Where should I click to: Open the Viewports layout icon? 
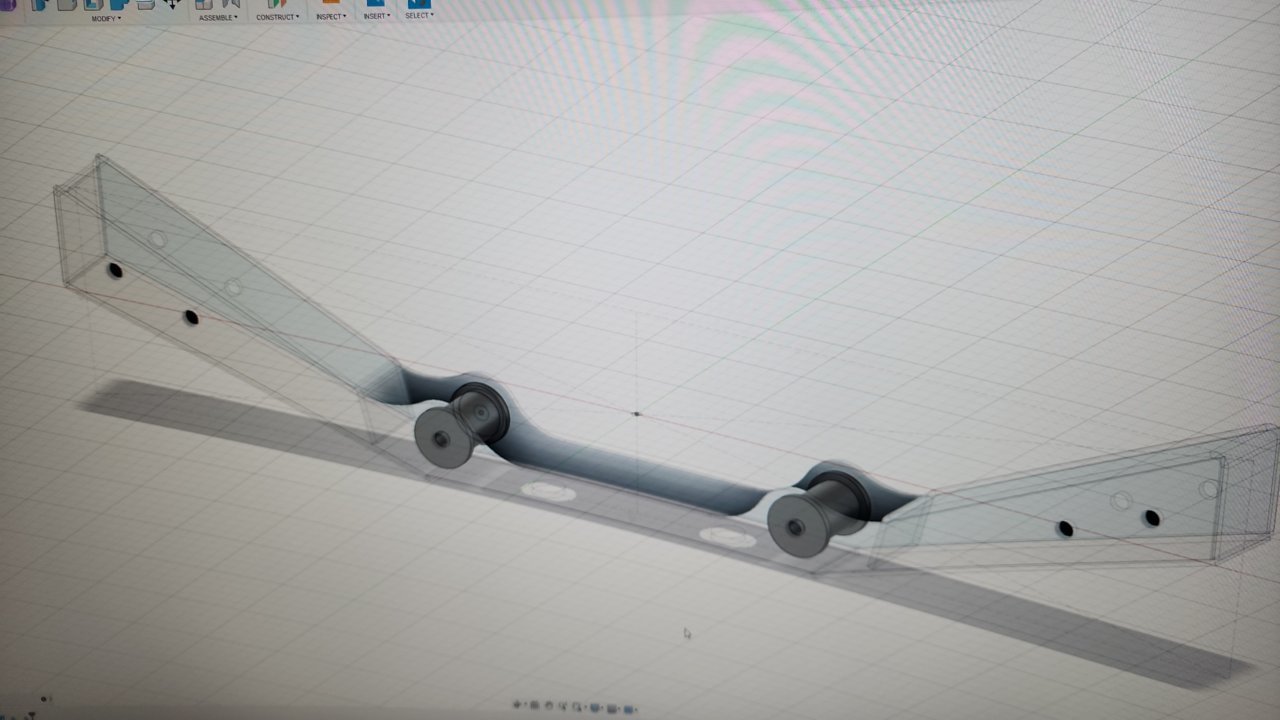click(628, 709)
